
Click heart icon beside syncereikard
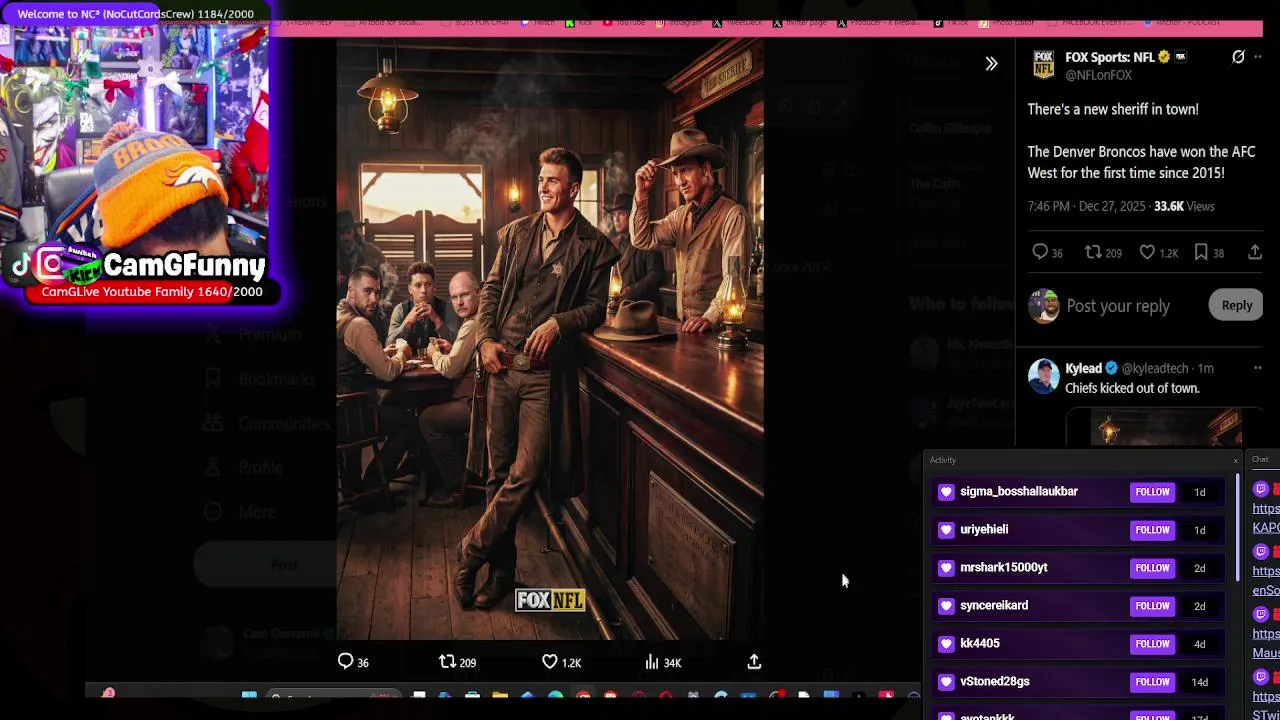[946, 605]
